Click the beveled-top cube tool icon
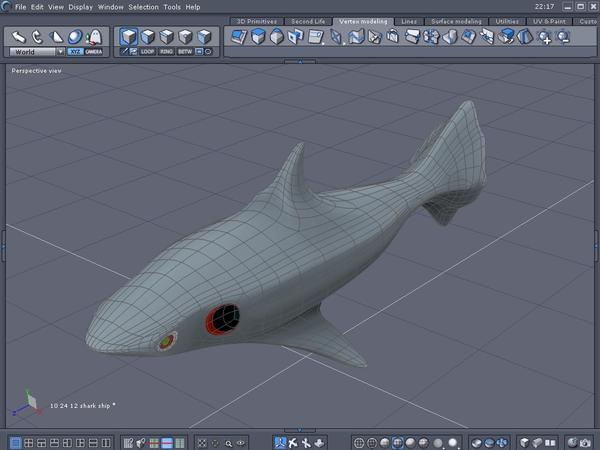The width and height of the screenshot is (600, 450). tap(276, 37)
